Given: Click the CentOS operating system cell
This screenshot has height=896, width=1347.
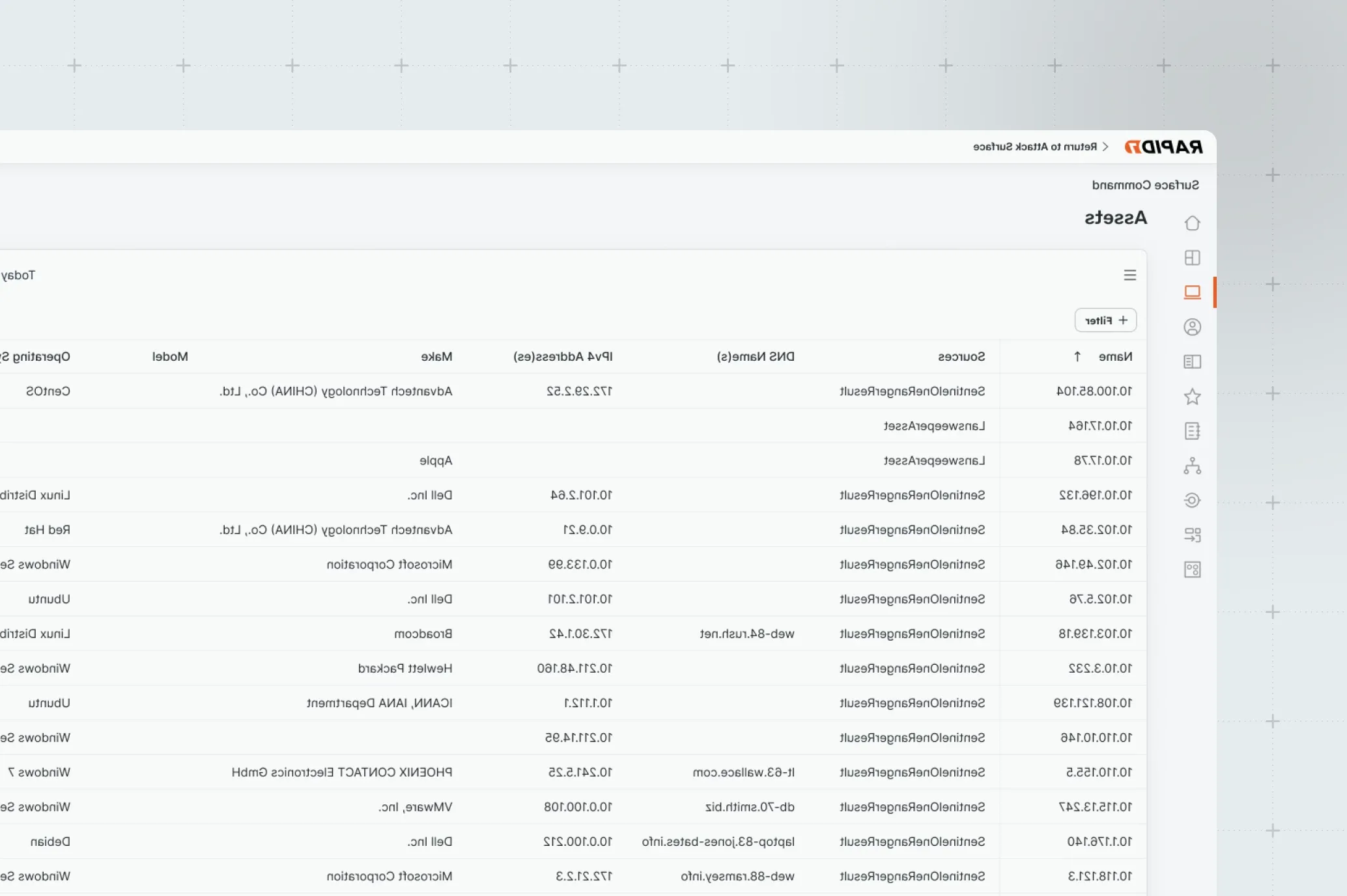Looking at the screenshot, I should point(48,391).
